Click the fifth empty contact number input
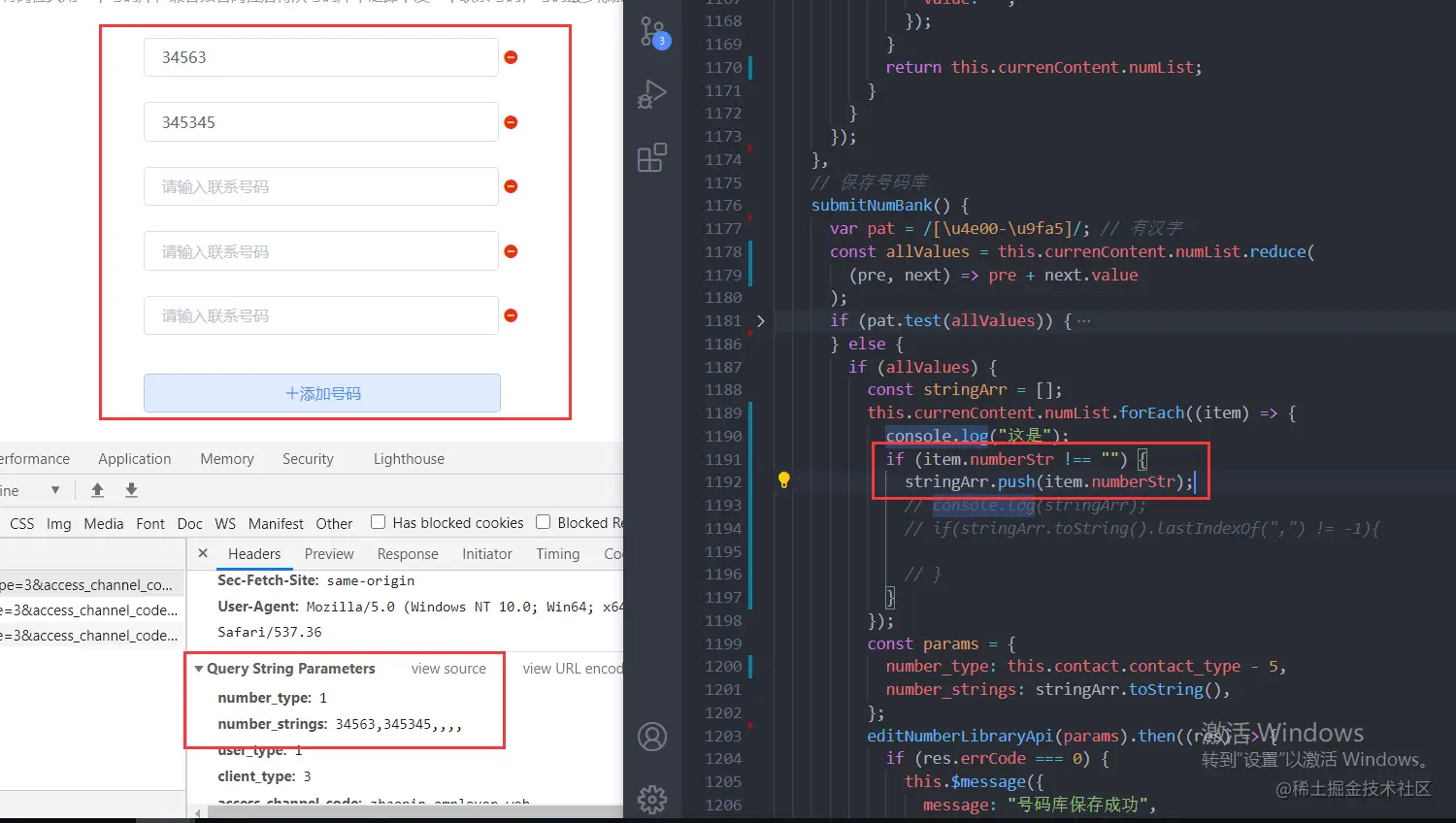This screenshot has width=1456, height=823. [x=321, y=315]
